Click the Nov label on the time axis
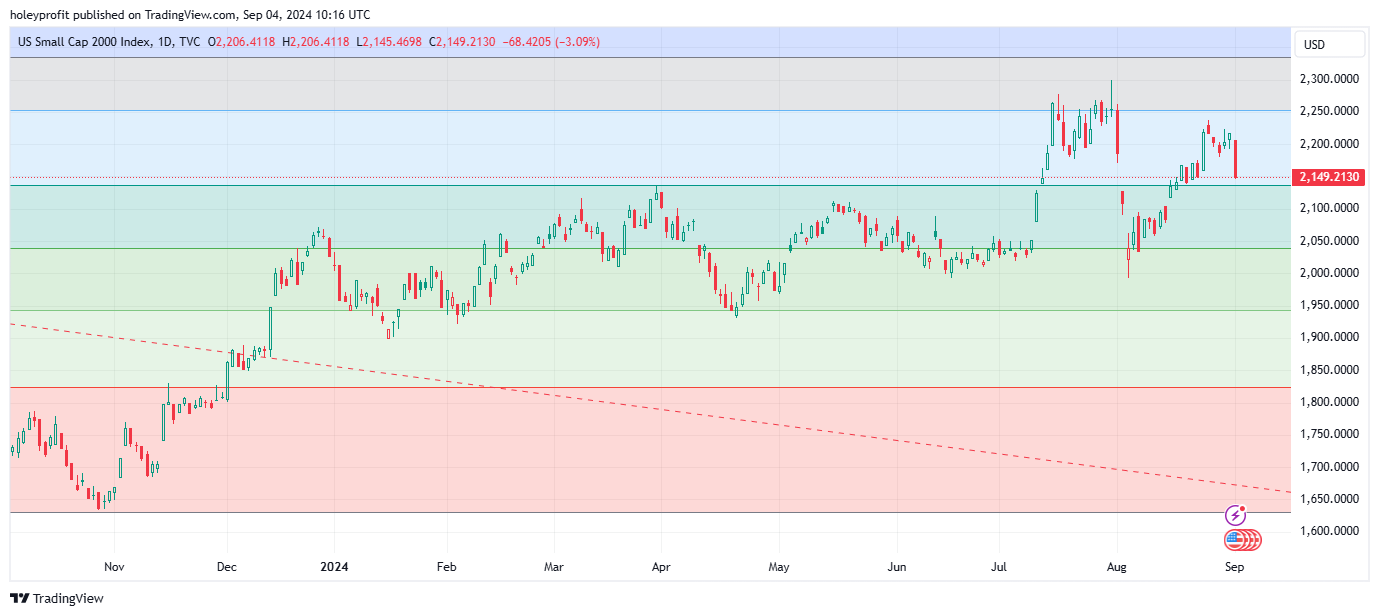This screenshot has width=1379, height=616. [x=114, y=567]
